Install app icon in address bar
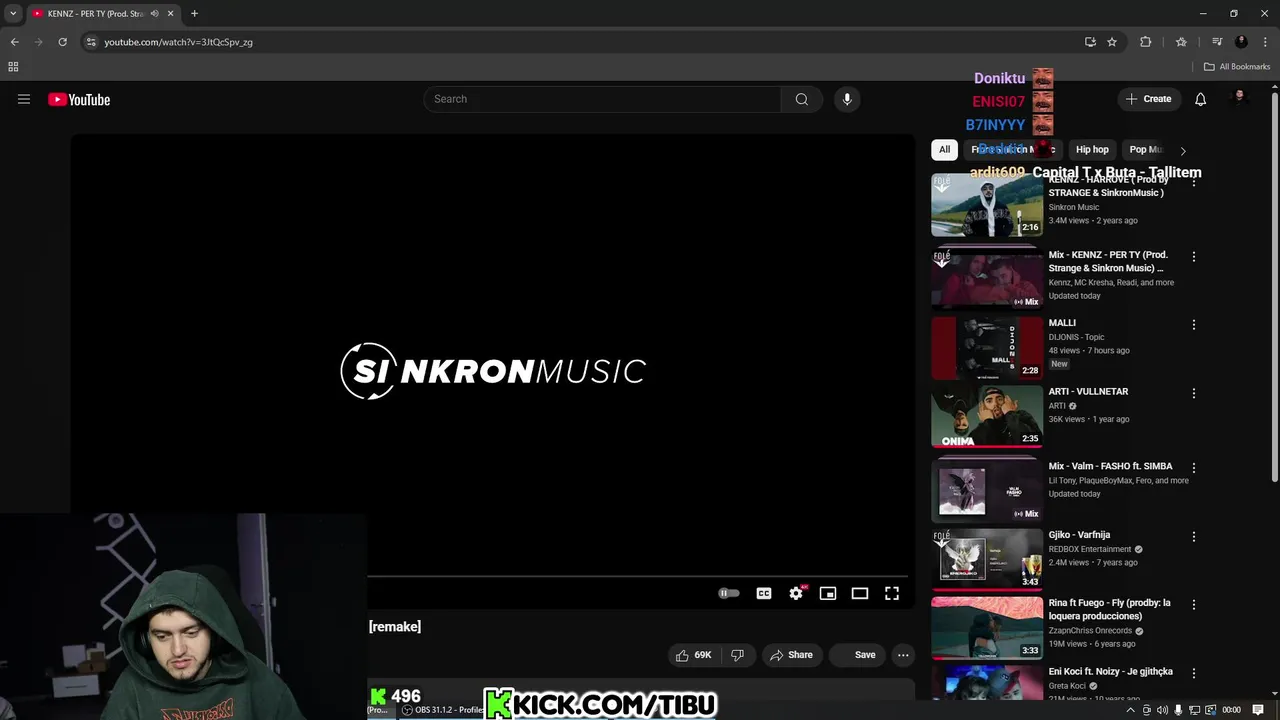 coord(1090,42)
